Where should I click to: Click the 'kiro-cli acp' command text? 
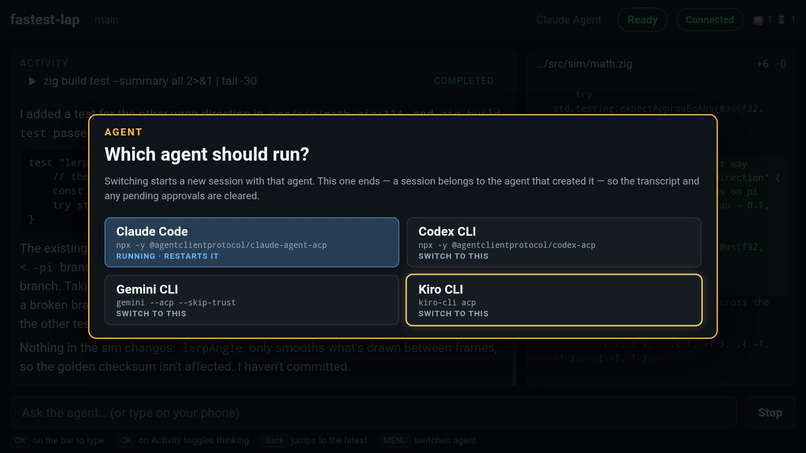click(447, 302)
